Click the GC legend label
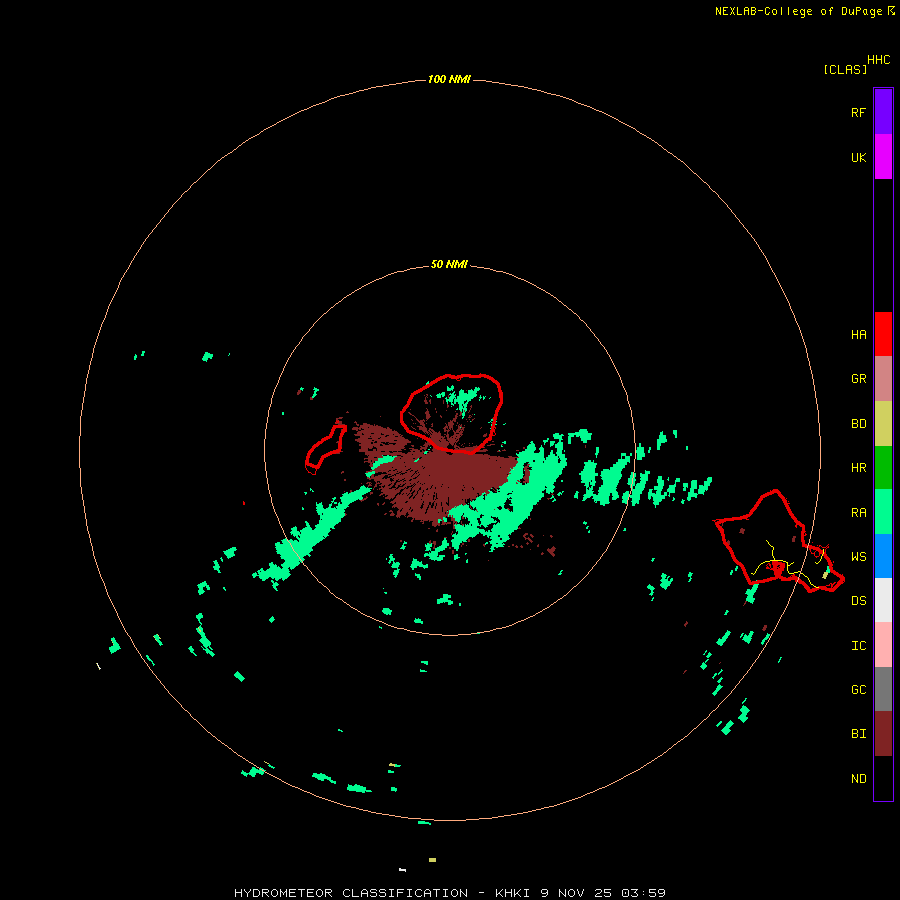This screenshot has height=900, width=900. (x=858, y=690)
